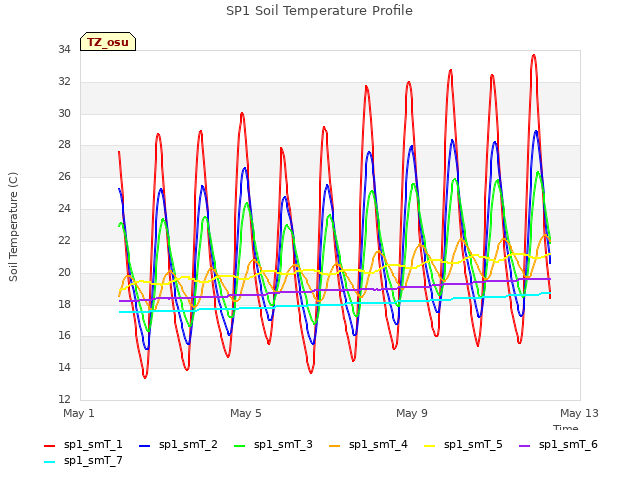640x480 pixels.
Task: Click the 20 y-axis tick label
Action: point(64,272)
